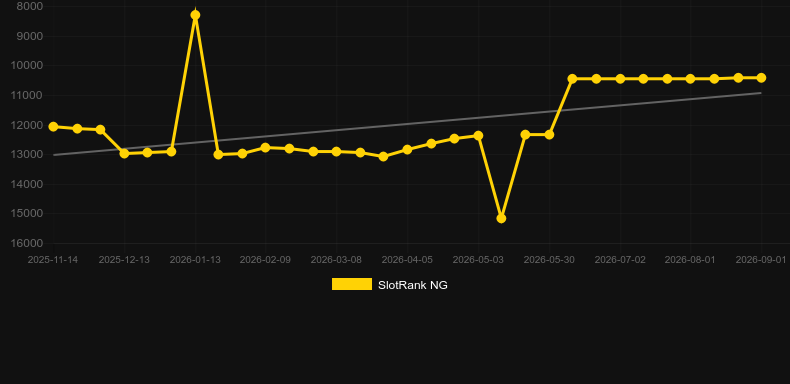Click the 12000 y-axis value

click(27, 125)
